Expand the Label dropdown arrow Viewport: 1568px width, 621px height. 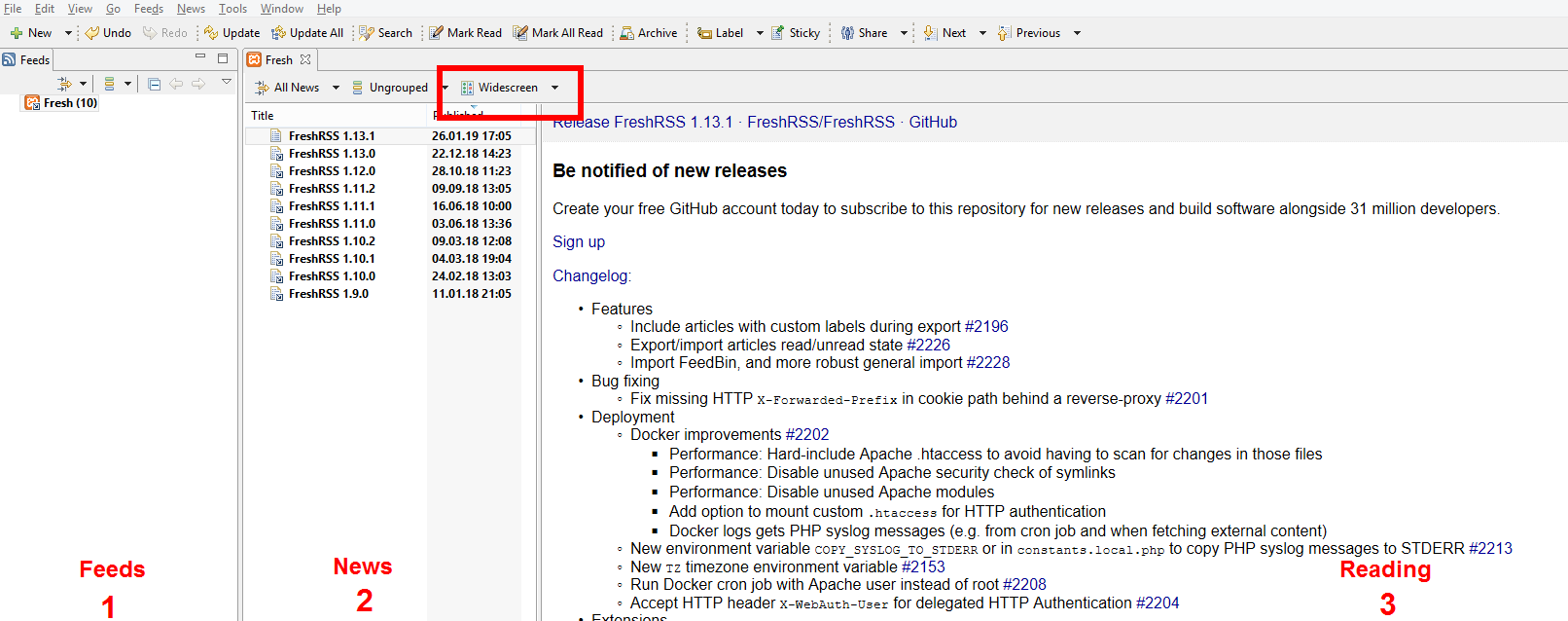coord(760,33)
